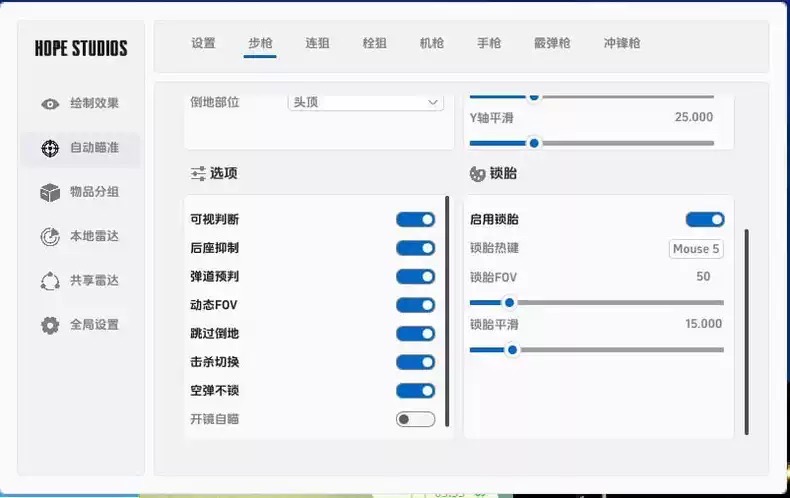Screen dimensions: 790x498
Task: Disable the 可视判断 toggle
Action: [x=415, y=220]
